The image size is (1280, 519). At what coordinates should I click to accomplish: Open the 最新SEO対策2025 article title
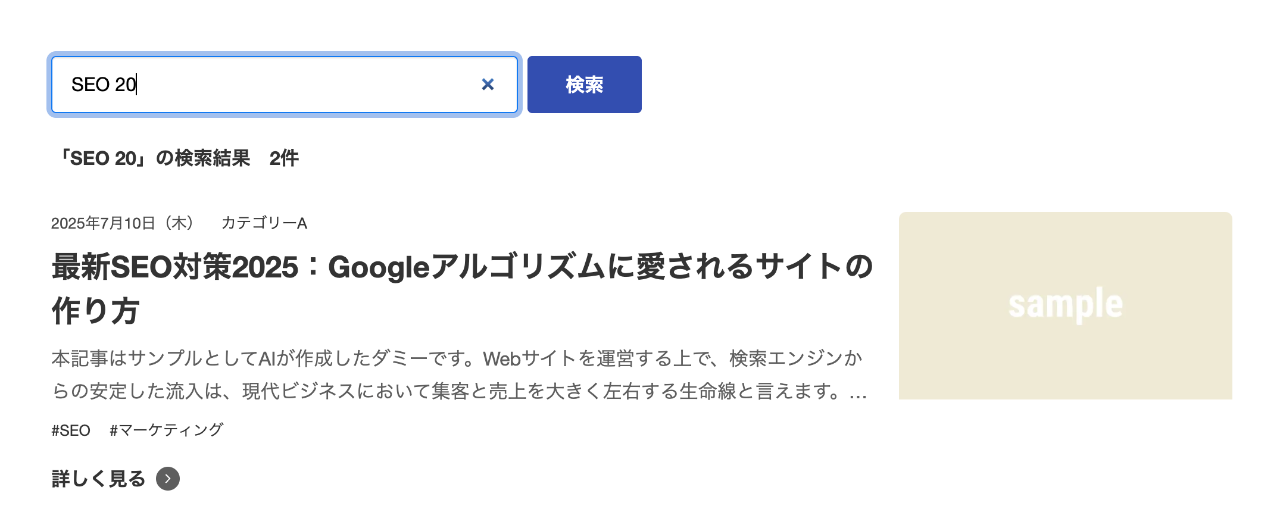461,268
